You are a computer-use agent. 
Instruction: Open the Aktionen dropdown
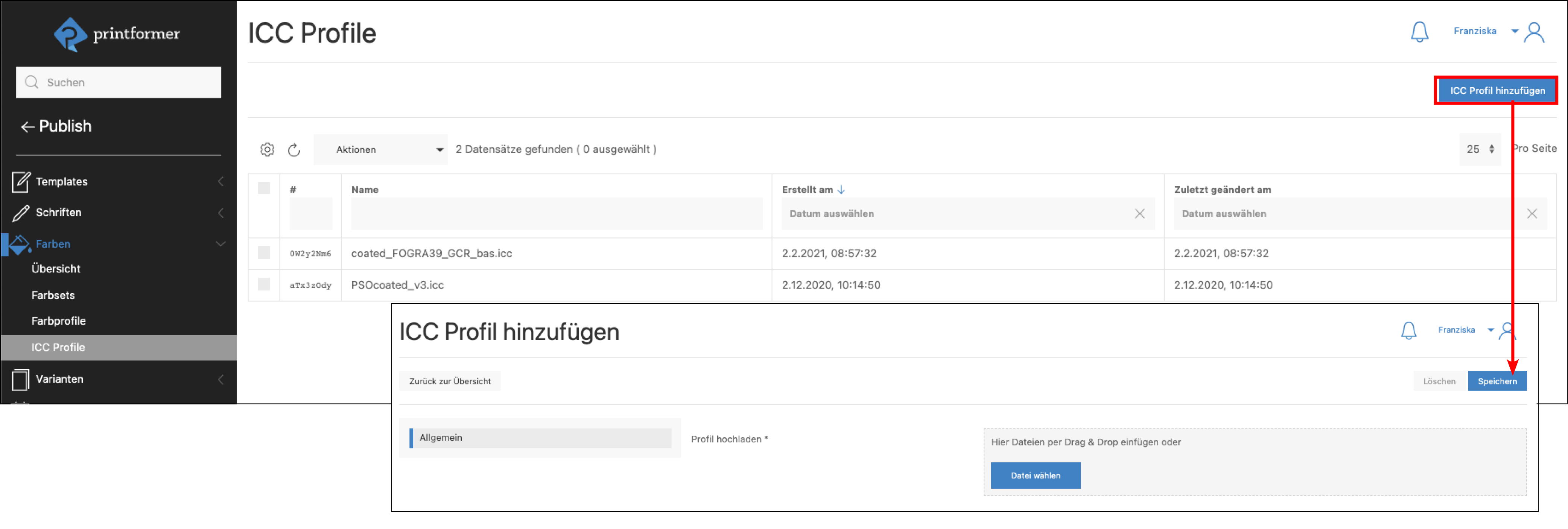coord(380,149)
